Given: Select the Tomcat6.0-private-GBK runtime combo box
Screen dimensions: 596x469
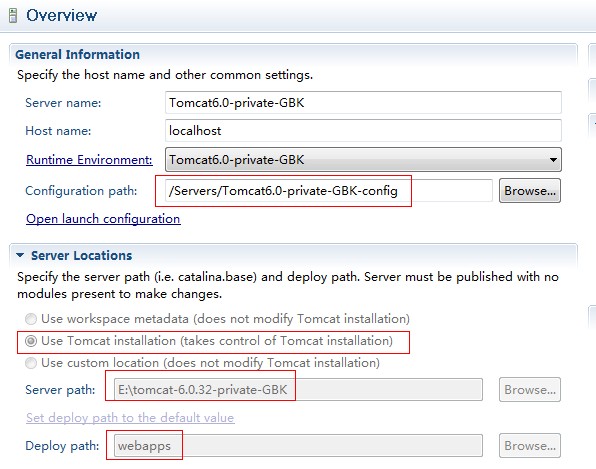Looking at the screenshot, I should (x=363, y=160).
